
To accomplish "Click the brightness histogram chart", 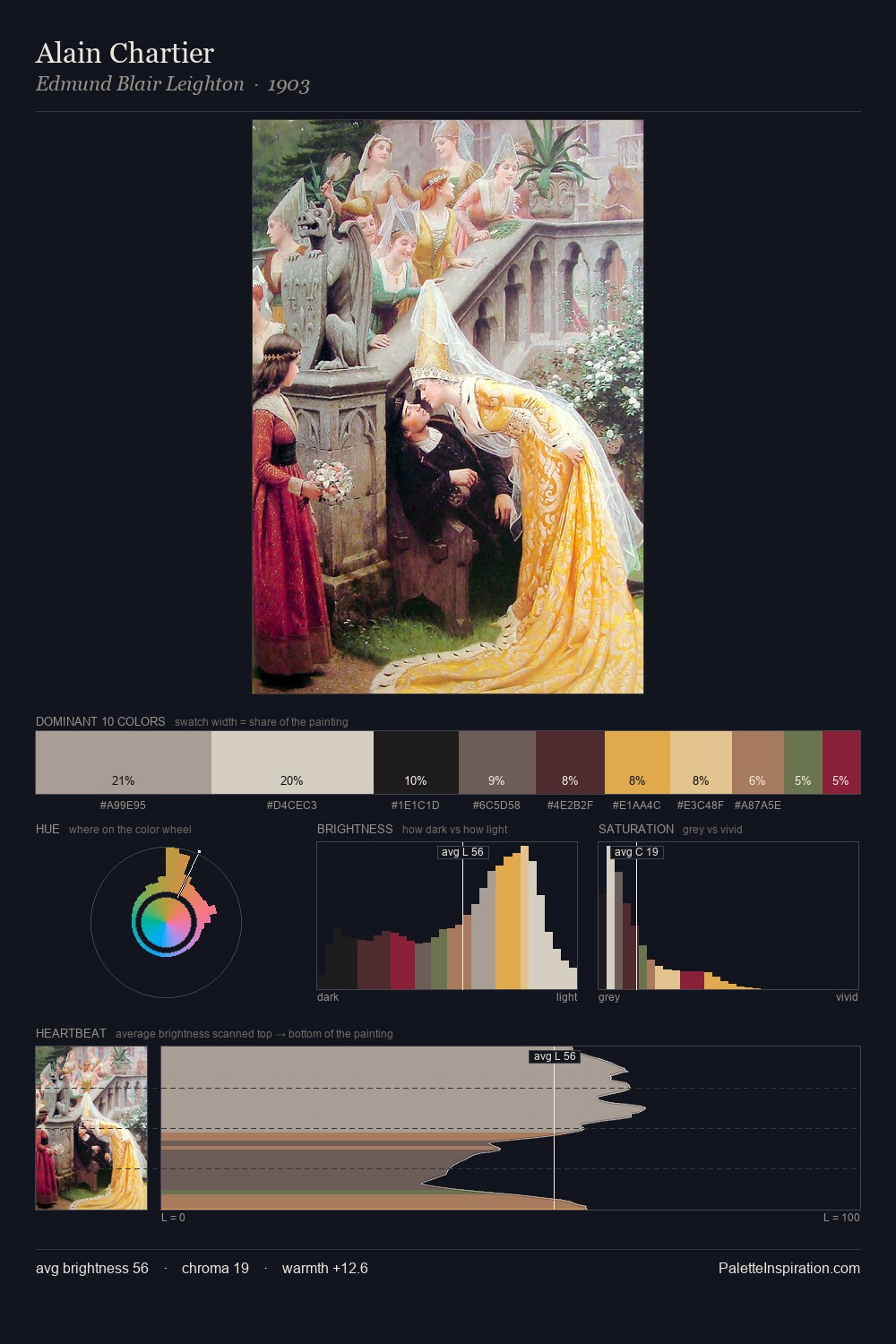I will 447,916.
